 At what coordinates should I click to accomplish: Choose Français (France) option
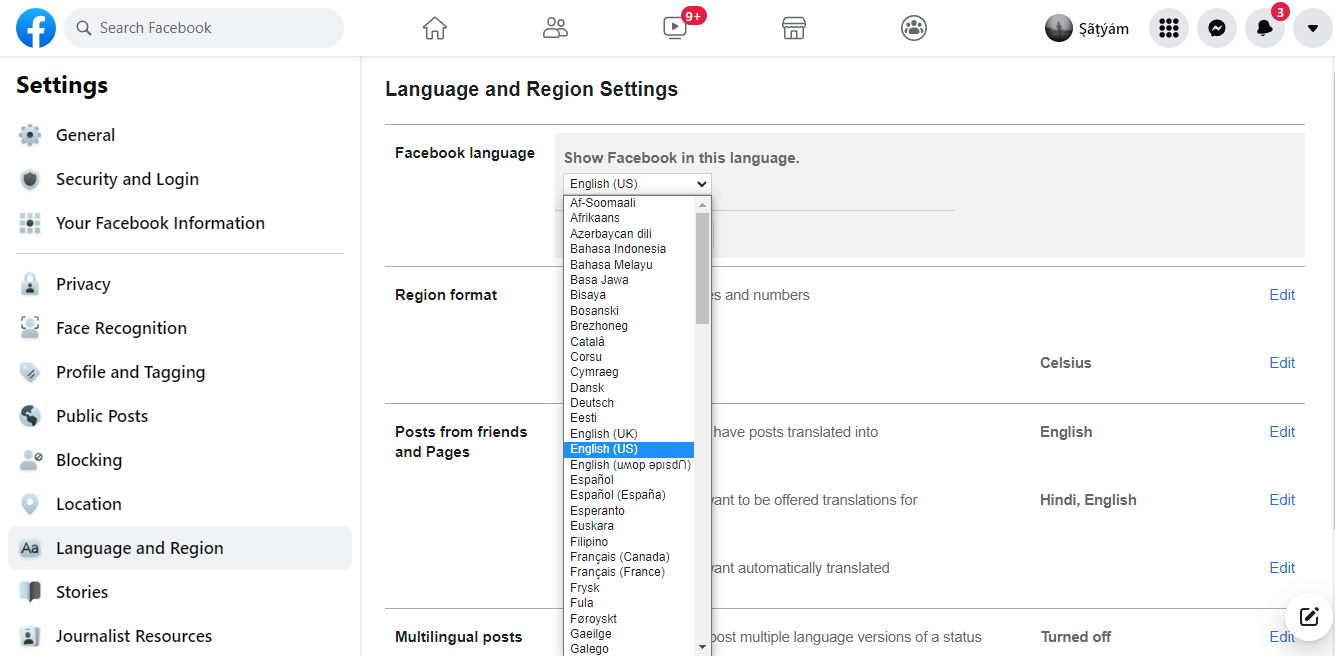click(x=629, y=572)
